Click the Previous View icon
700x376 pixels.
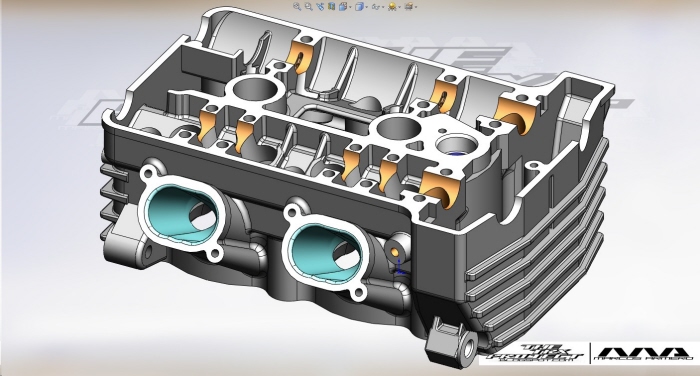click(x=320, y=6)
